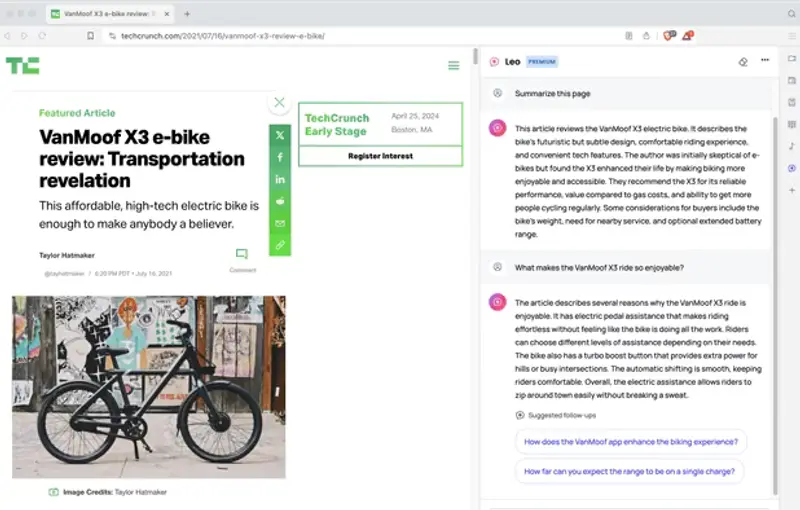Screen dimensions: 800x510
Task: Click 'Summarize this page' user message
Action: (x=553, y=93)
